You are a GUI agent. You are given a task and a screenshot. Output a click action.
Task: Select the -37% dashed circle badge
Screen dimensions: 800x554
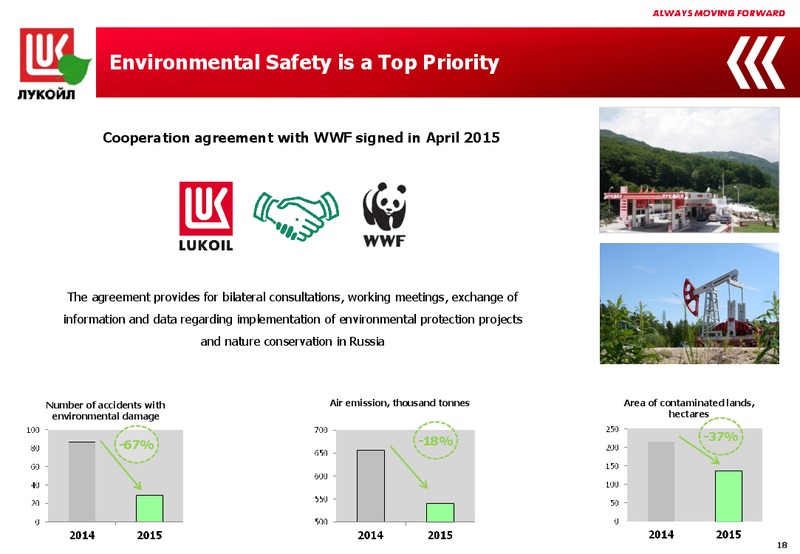click(720, 437)
